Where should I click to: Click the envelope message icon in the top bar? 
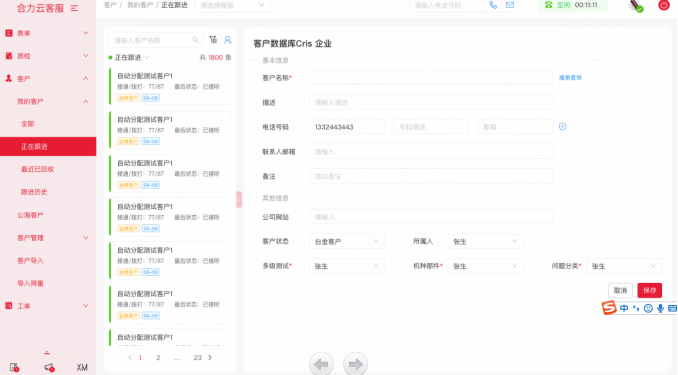click(510, 5)
